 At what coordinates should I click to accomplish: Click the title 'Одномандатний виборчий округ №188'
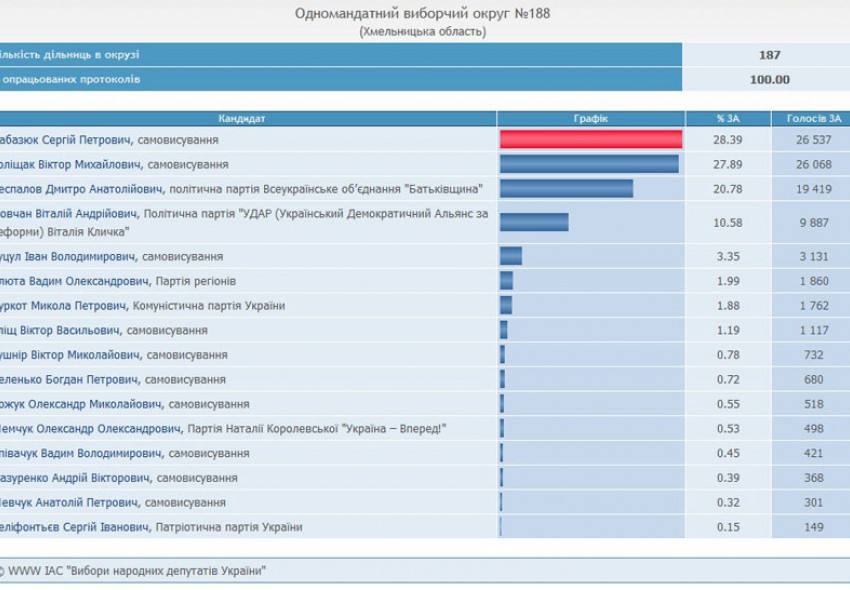[x=422, y=13]
